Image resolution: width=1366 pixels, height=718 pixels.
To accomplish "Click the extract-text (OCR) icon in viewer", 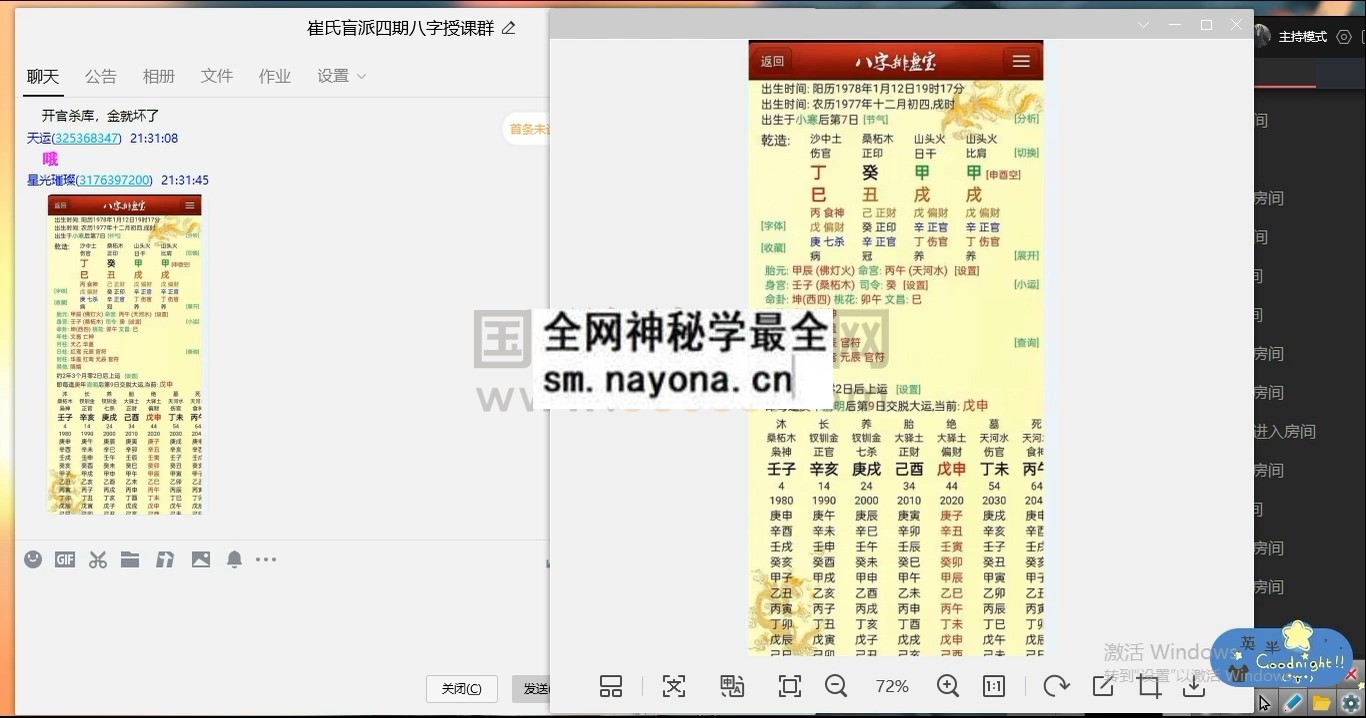I will pyautogui.click(x=674, y=686).
